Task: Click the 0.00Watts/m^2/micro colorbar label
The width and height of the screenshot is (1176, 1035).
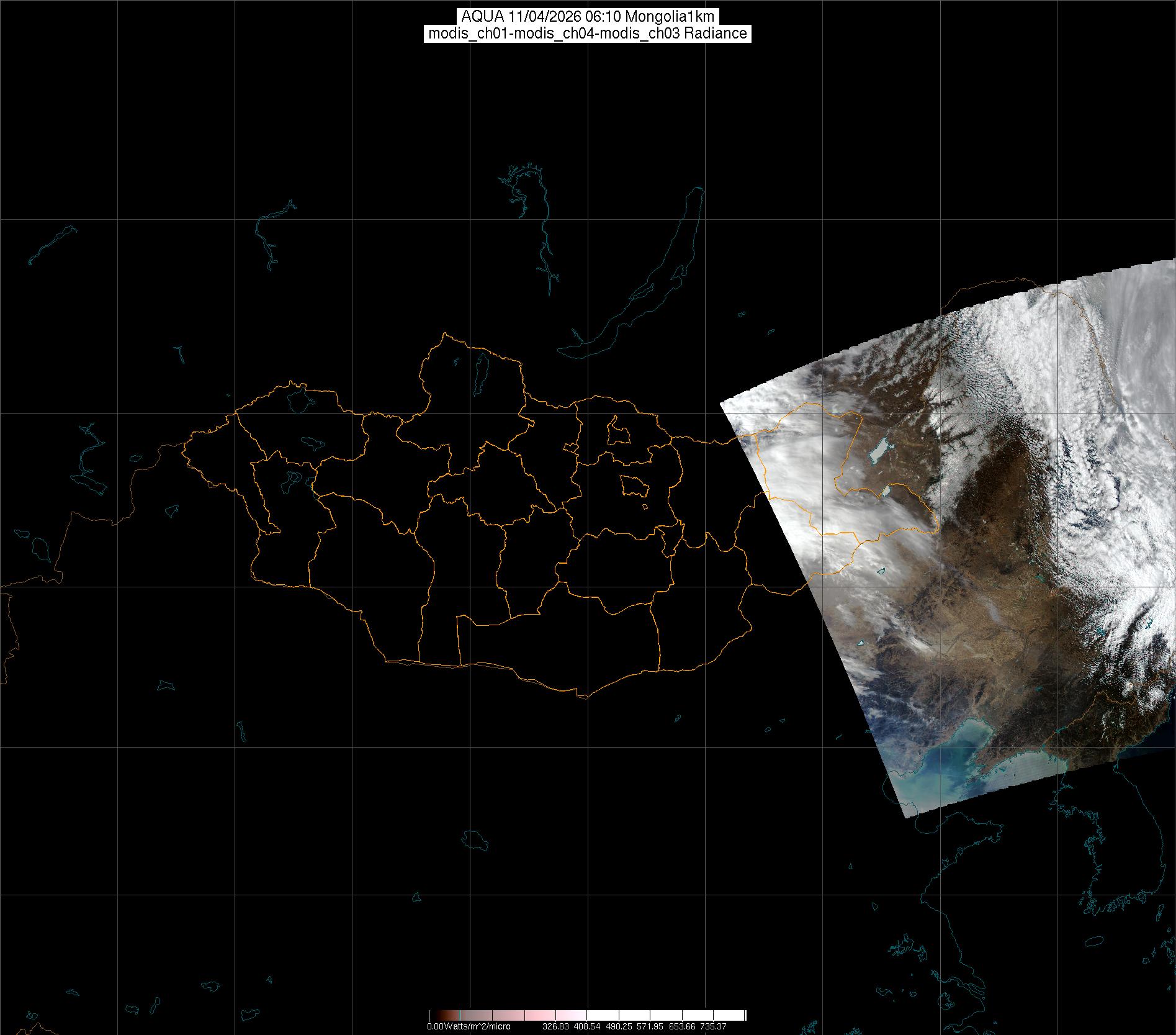Action: tap(469, 1026)
